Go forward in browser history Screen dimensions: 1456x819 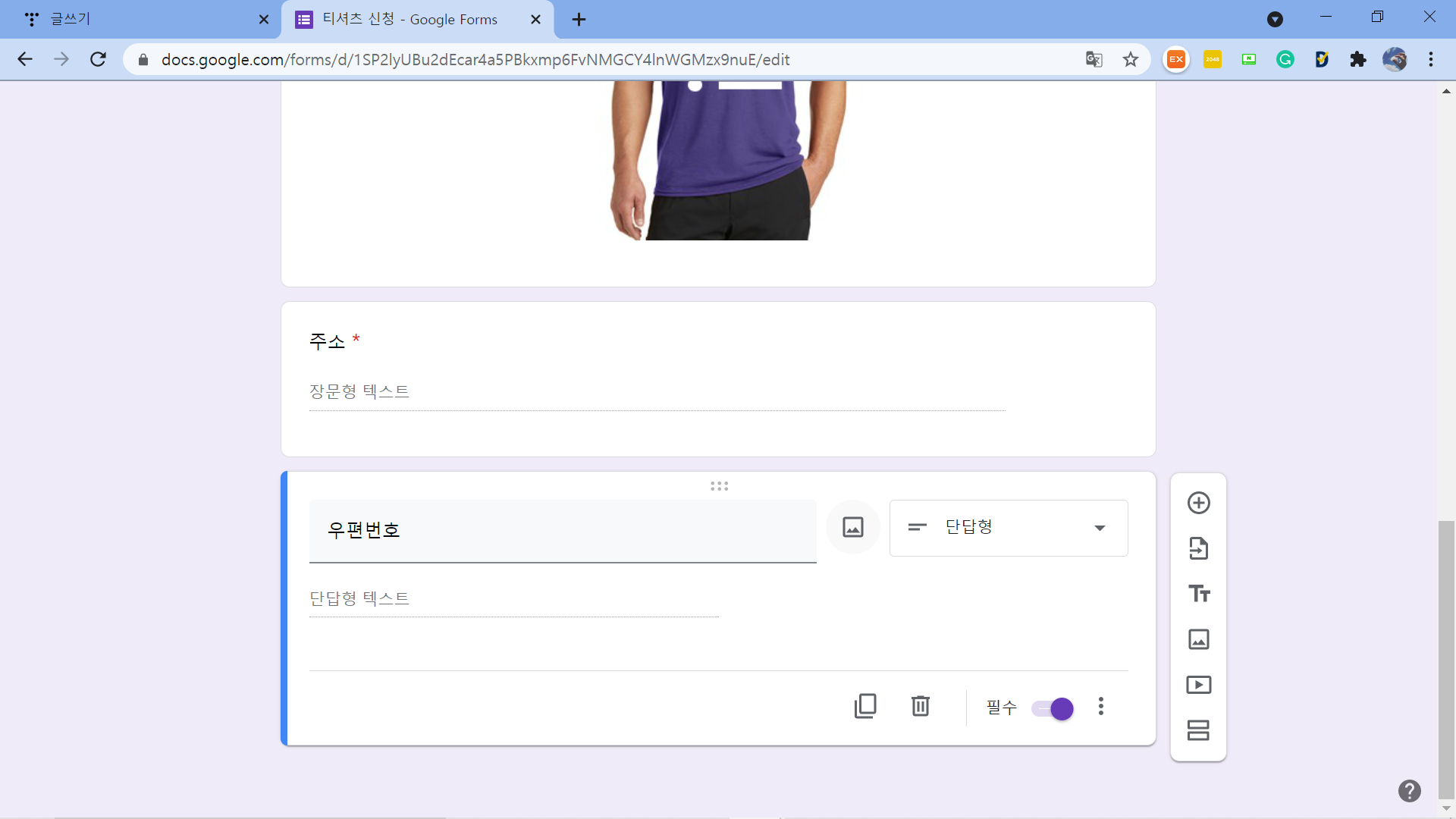coord(61,59)
